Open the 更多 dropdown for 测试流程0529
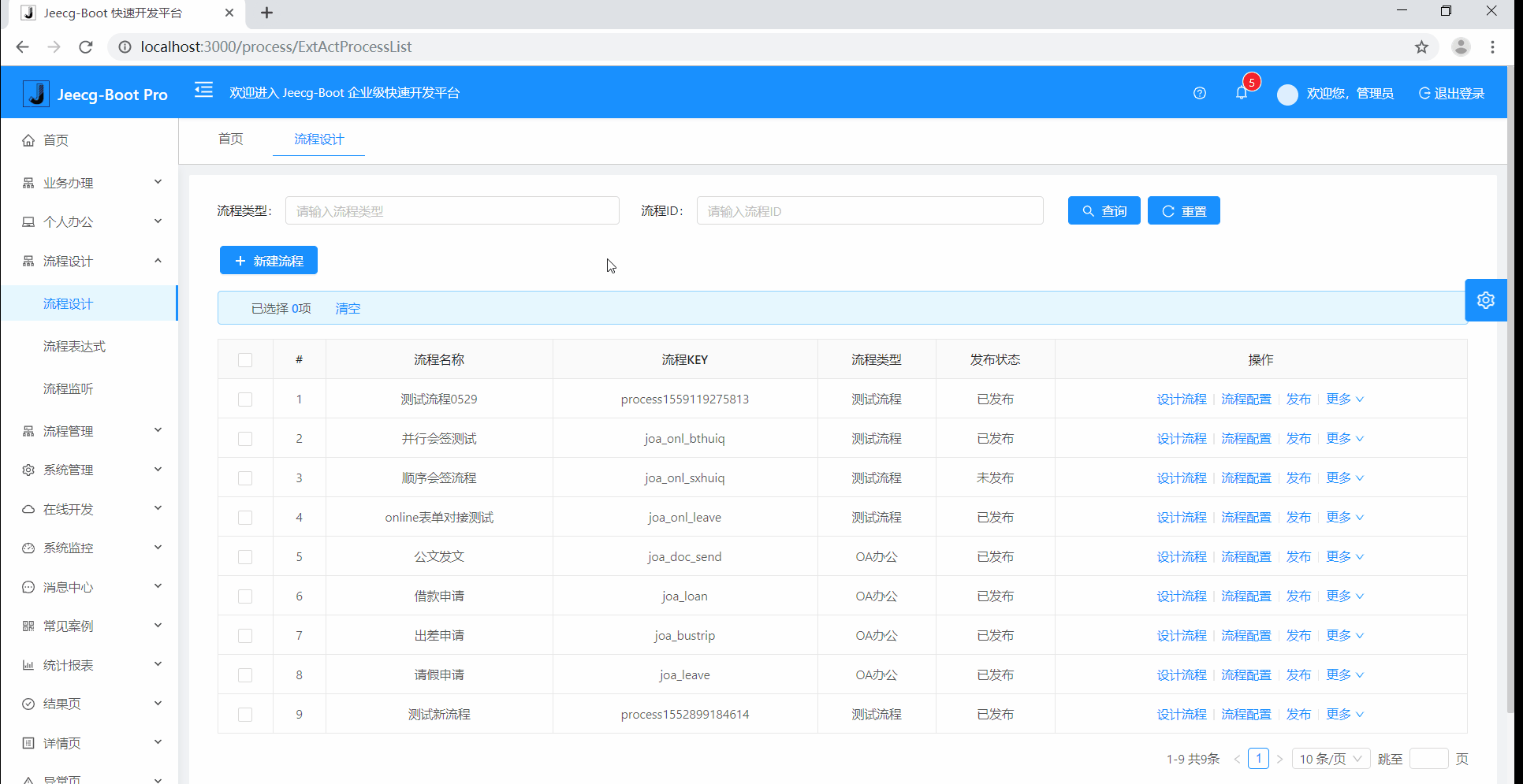 (x=1343, y=399)
